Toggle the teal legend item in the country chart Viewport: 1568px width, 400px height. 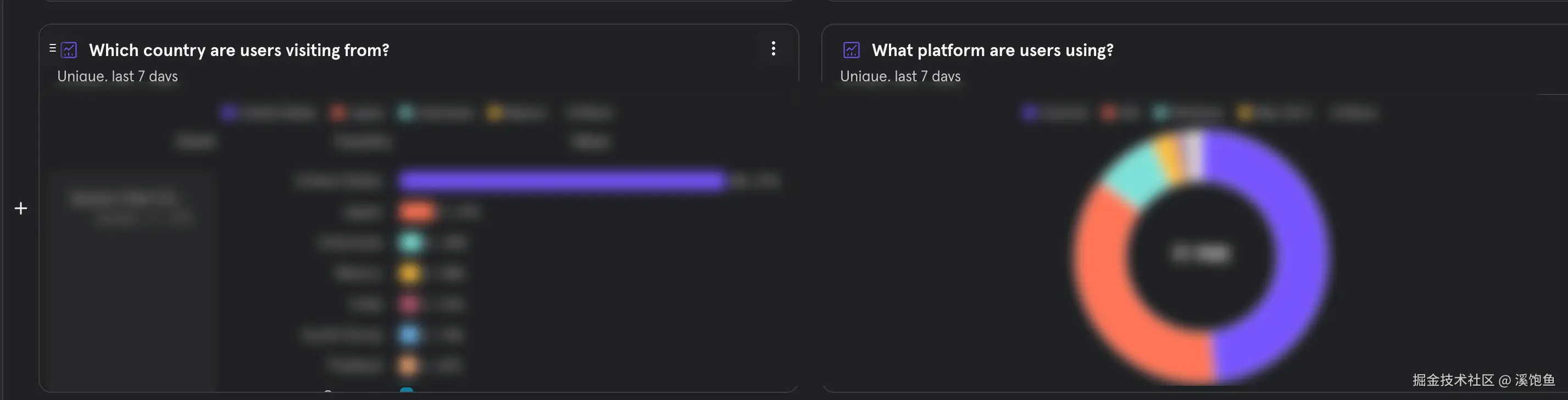[435, 113]
